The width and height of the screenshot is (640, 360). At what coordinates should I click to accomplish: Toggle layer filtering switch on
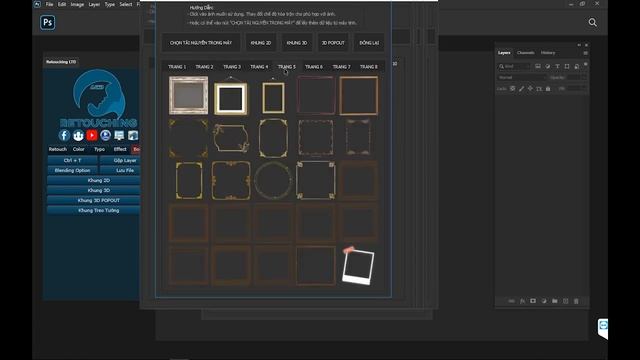586,64
